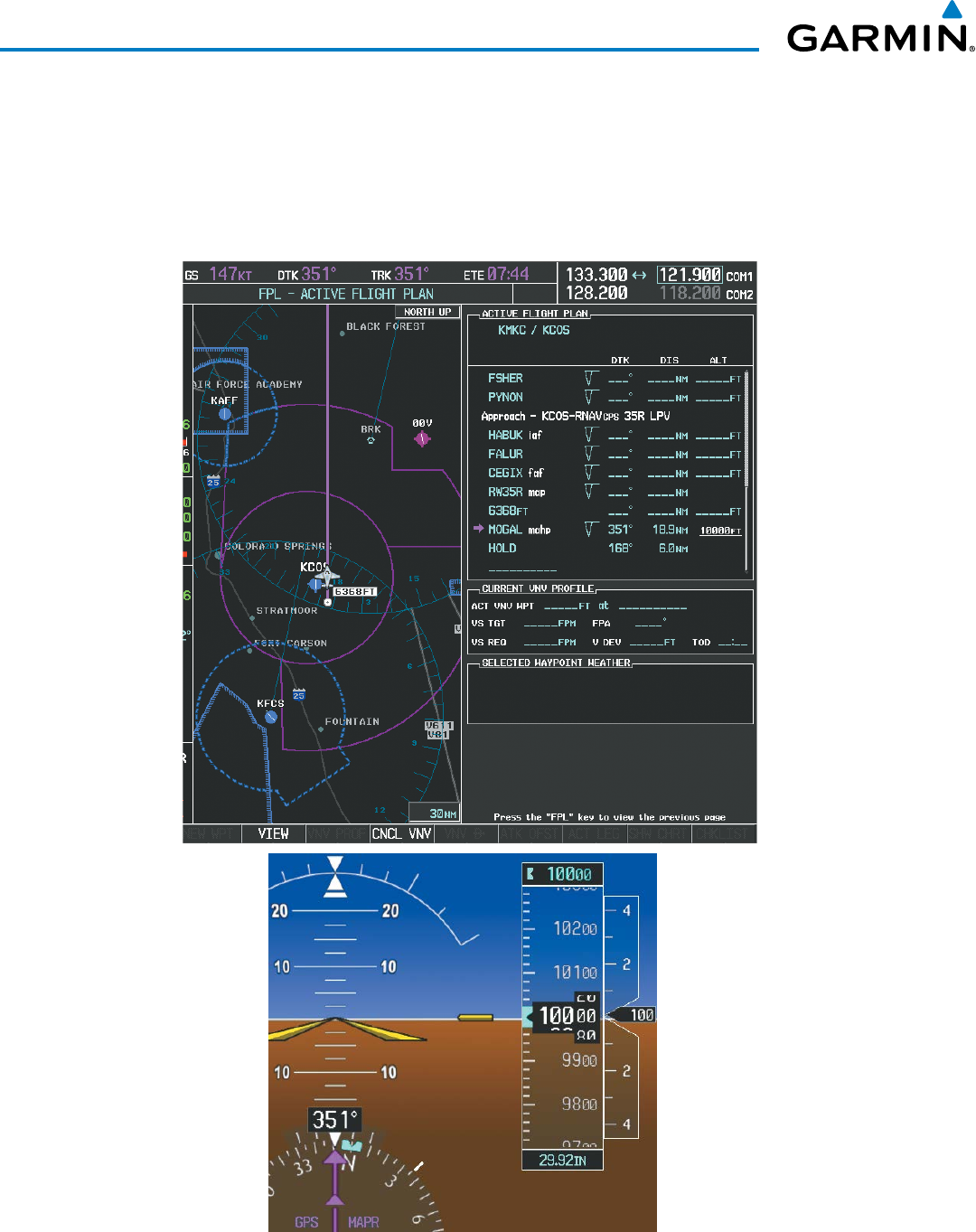Select the dimmed CHKLIST softkey

click(x=724, y=833)
